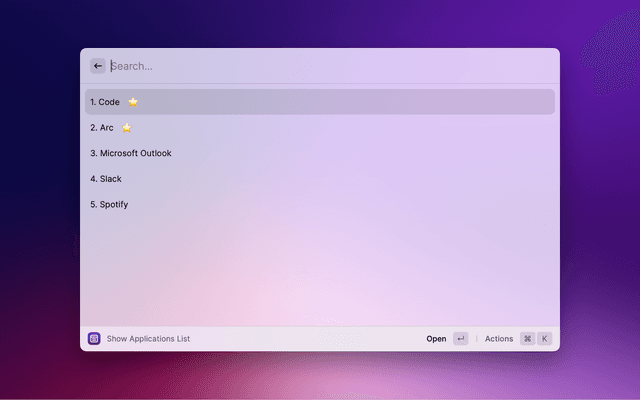Click the Return key icon beside Open
Image resolution: width=640 pixels, height=400 pixels.
[x=460, y=339]
